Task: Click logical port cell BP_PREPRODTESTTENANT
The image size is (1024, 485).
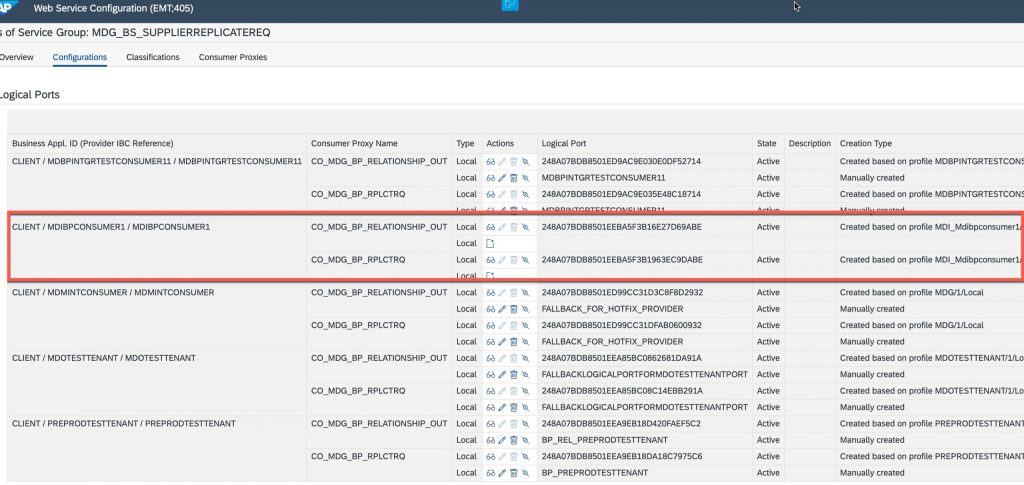Action: coord(595,473)
